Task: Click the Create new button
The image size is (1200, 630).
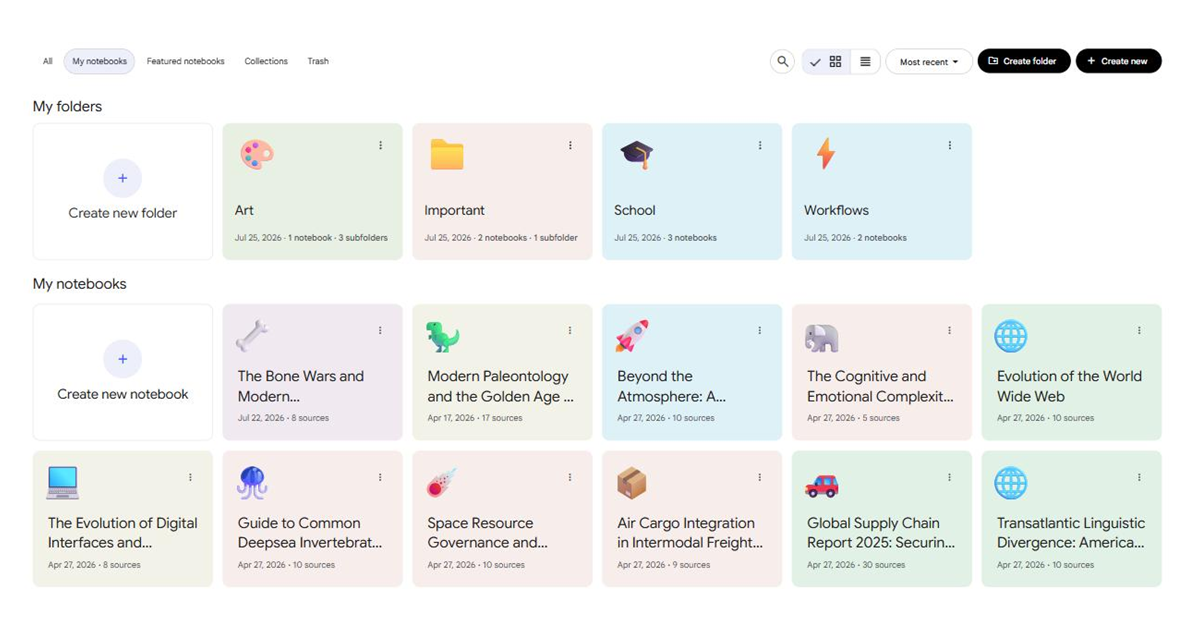Action: point(1118,61)
